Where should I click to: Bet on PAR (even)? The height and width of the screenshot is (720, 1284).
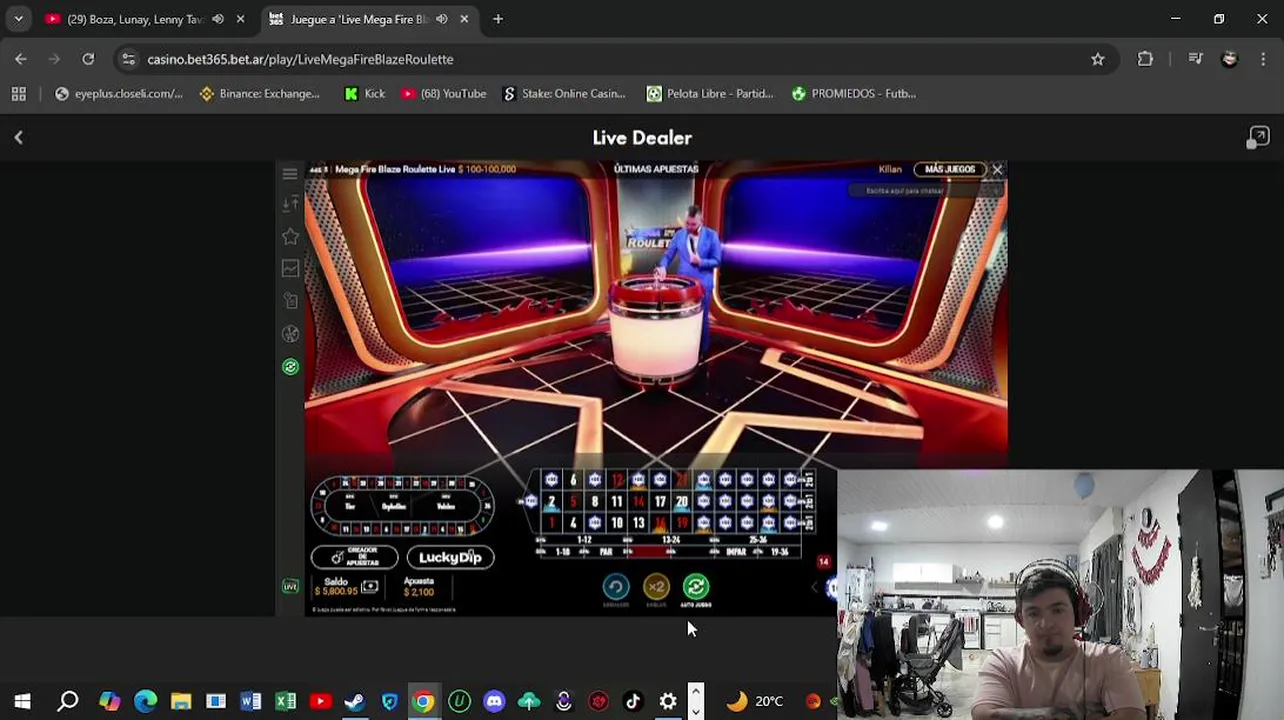point(606,551)
